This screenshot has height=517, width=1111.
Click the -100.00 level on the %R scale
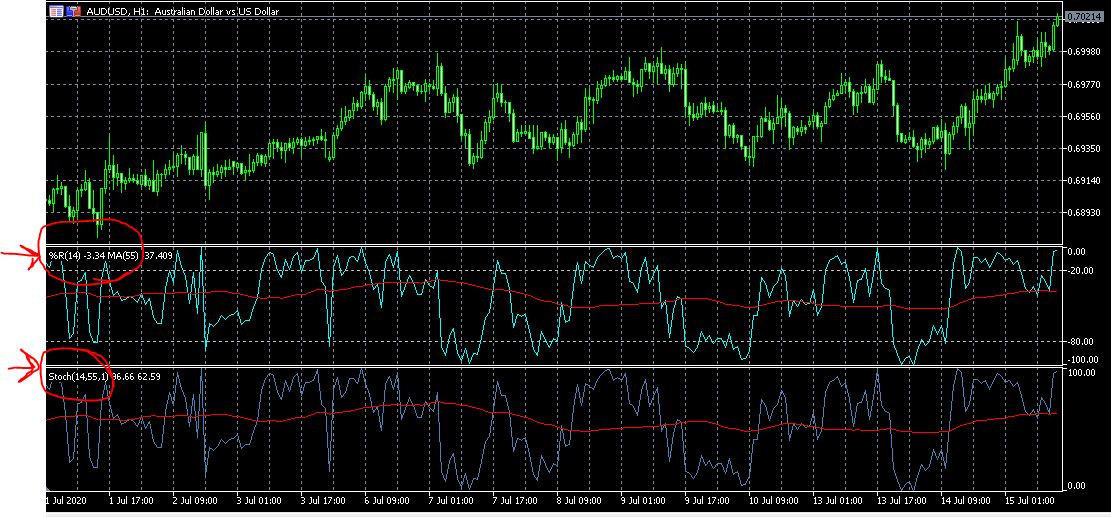click(x=1081, y=358)
